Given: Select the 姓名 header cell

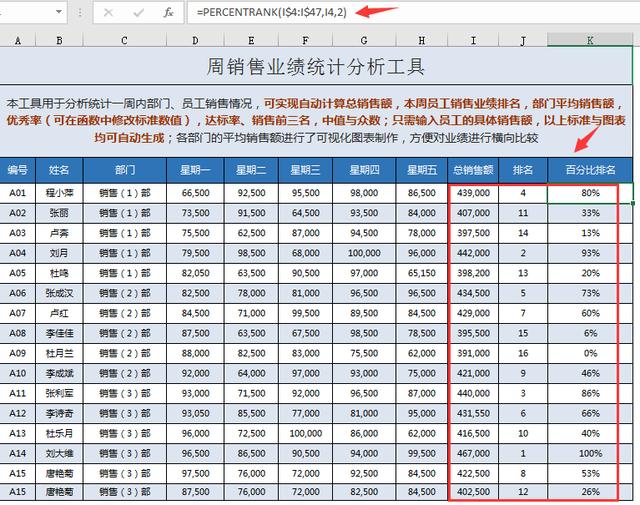Looking at the screenshot, I should pyautogui.click(x=60, y=170).
